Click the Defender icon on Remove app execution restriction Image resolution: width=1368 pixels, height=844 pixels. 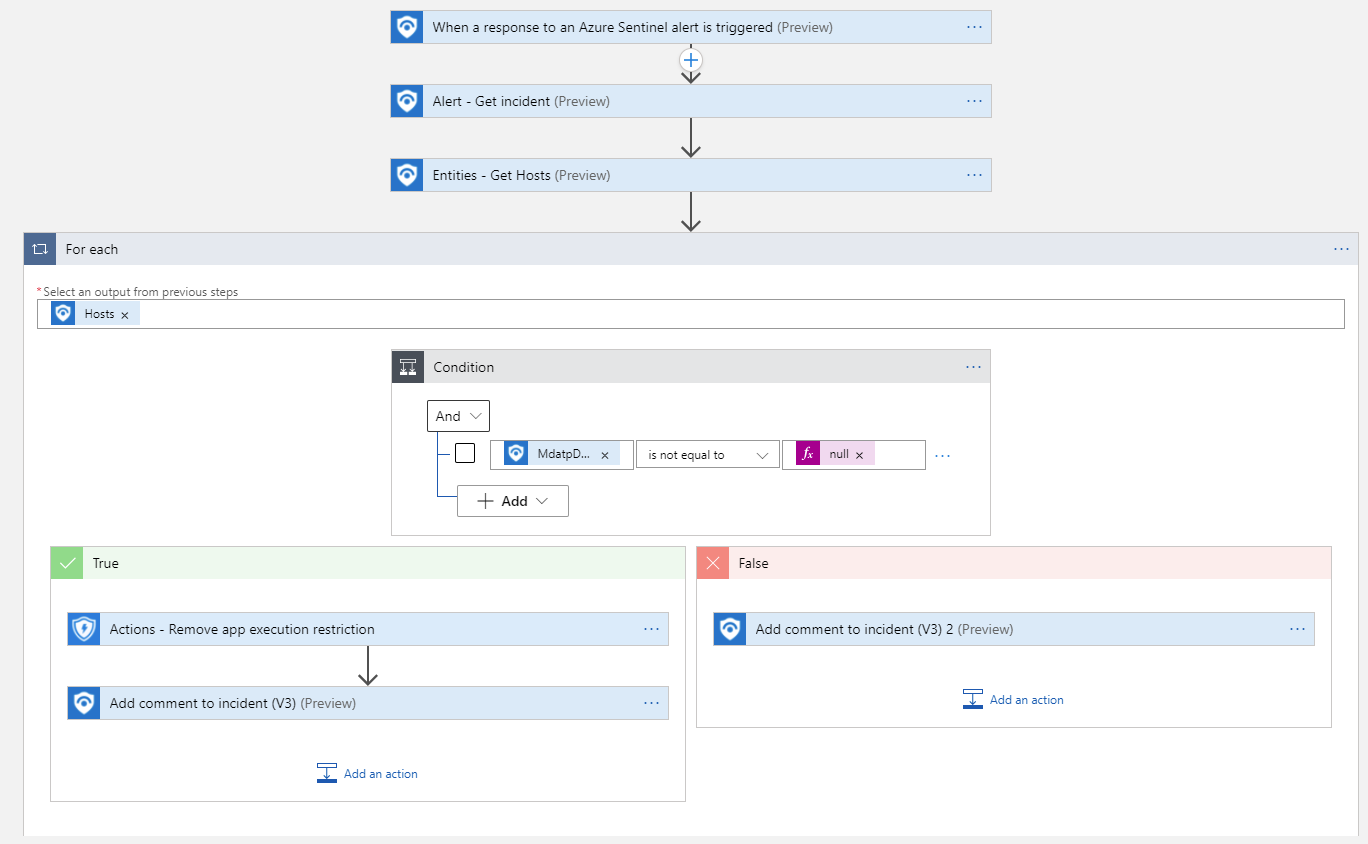click(x=84, y=629)
